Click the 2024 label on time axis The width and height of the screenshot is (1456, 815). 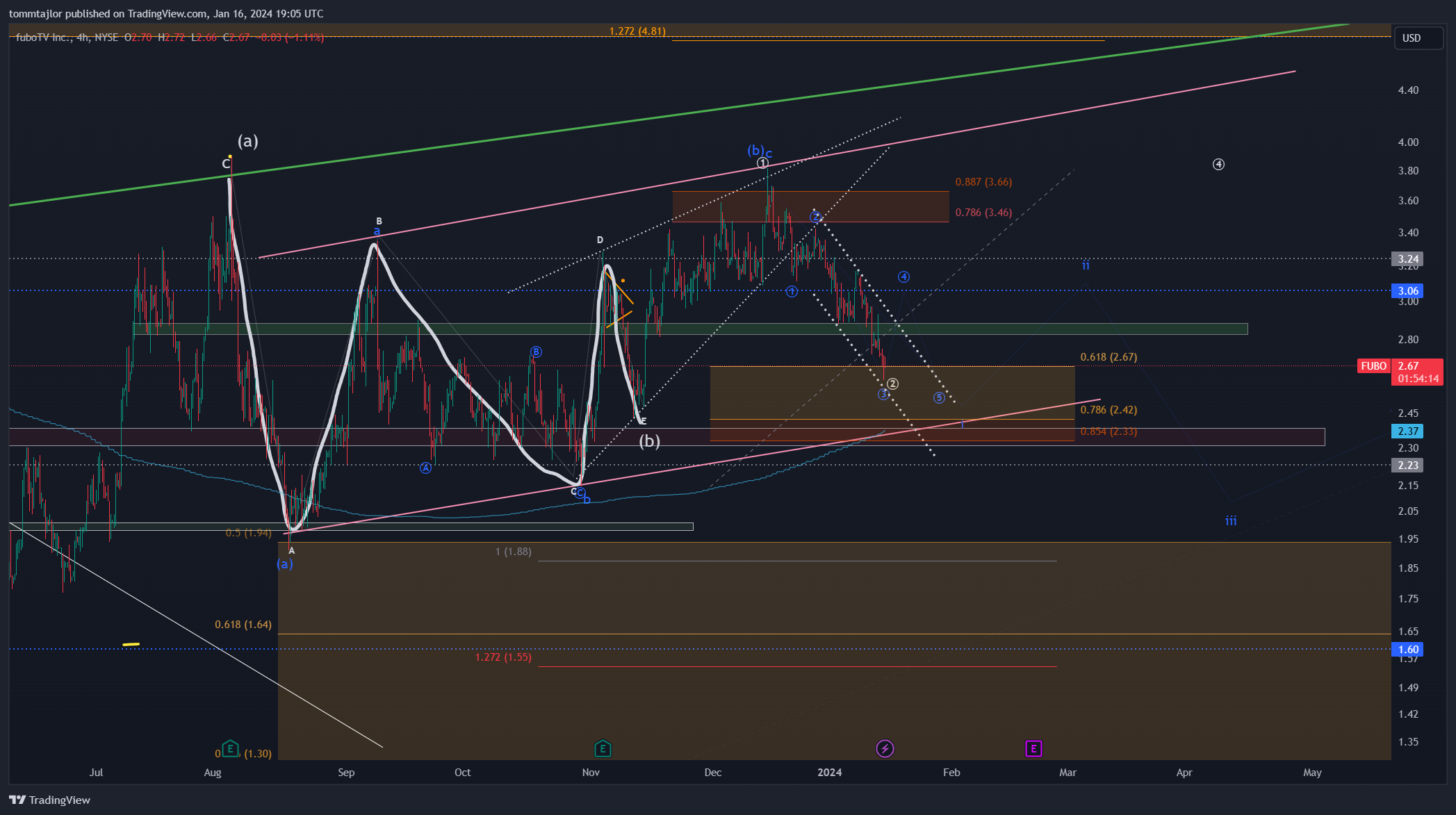pyautogui.click(x=830, y=773)
